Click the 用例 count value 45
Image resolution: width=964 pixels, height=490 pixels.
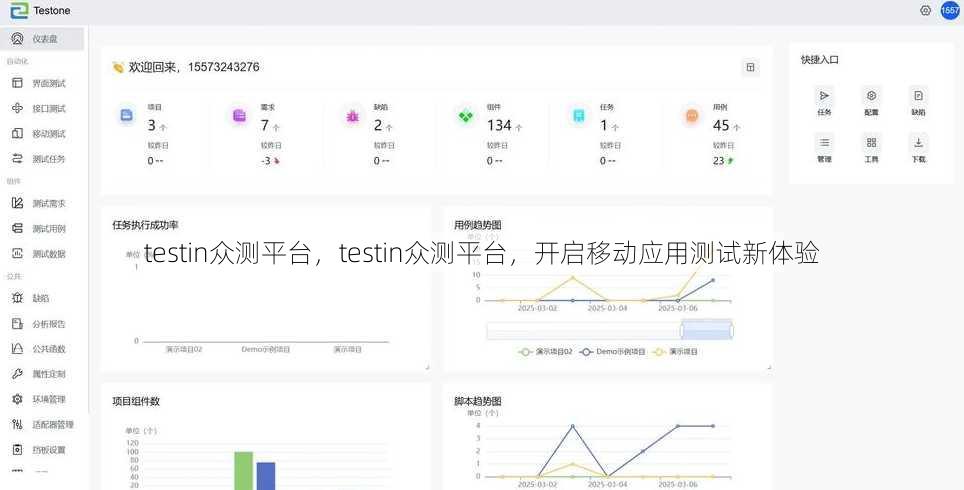coord(721,125)
